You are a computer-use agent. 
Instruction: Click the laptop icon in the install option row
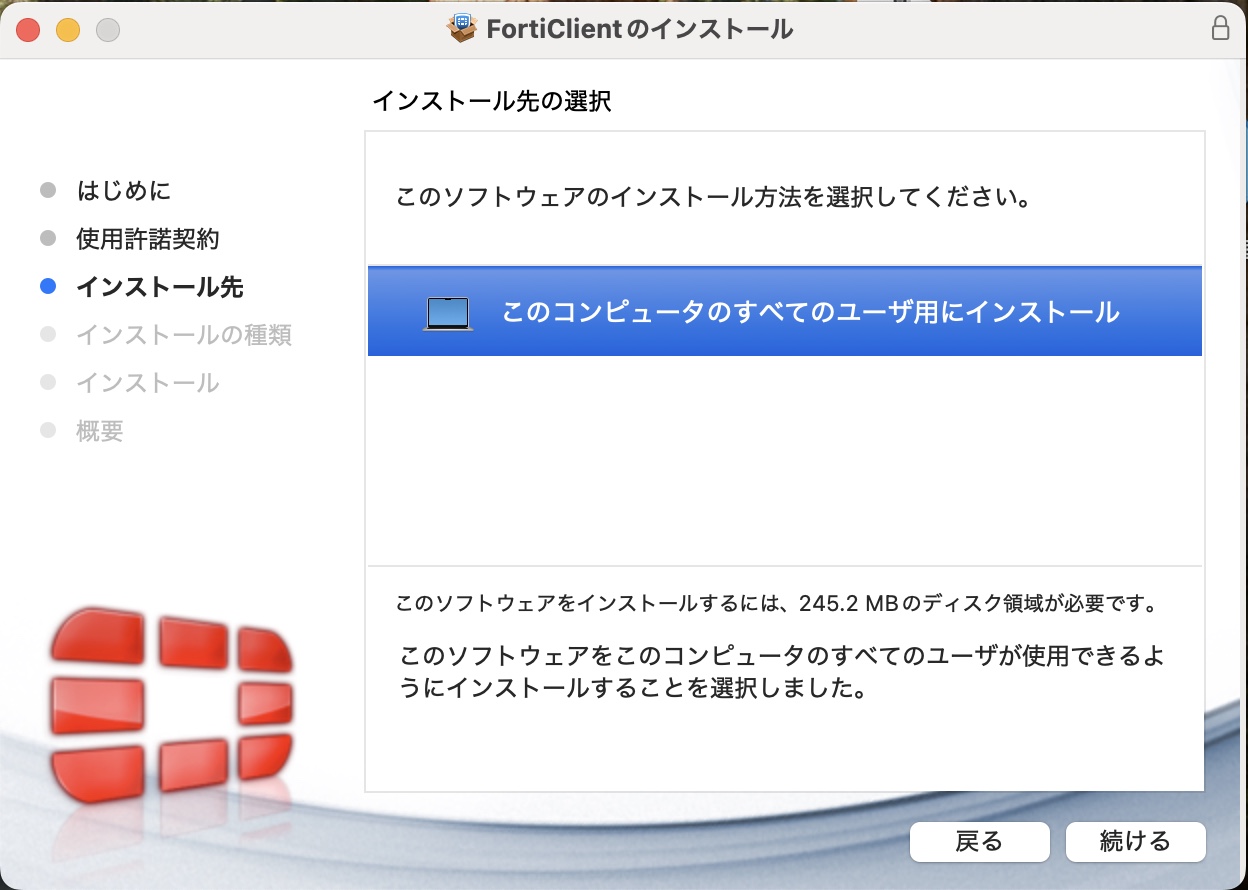447,313
